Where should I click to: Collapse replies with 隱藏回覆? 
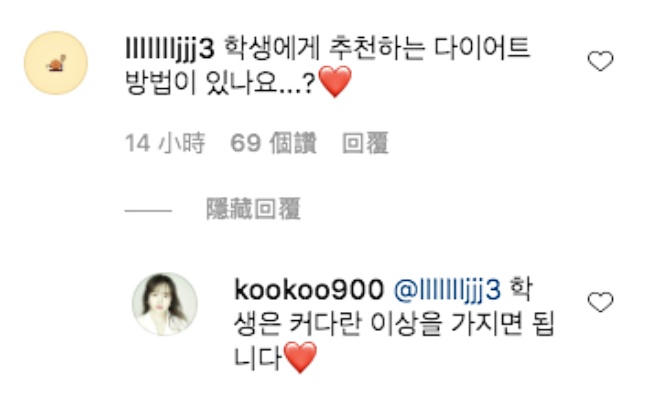[253, 208]
